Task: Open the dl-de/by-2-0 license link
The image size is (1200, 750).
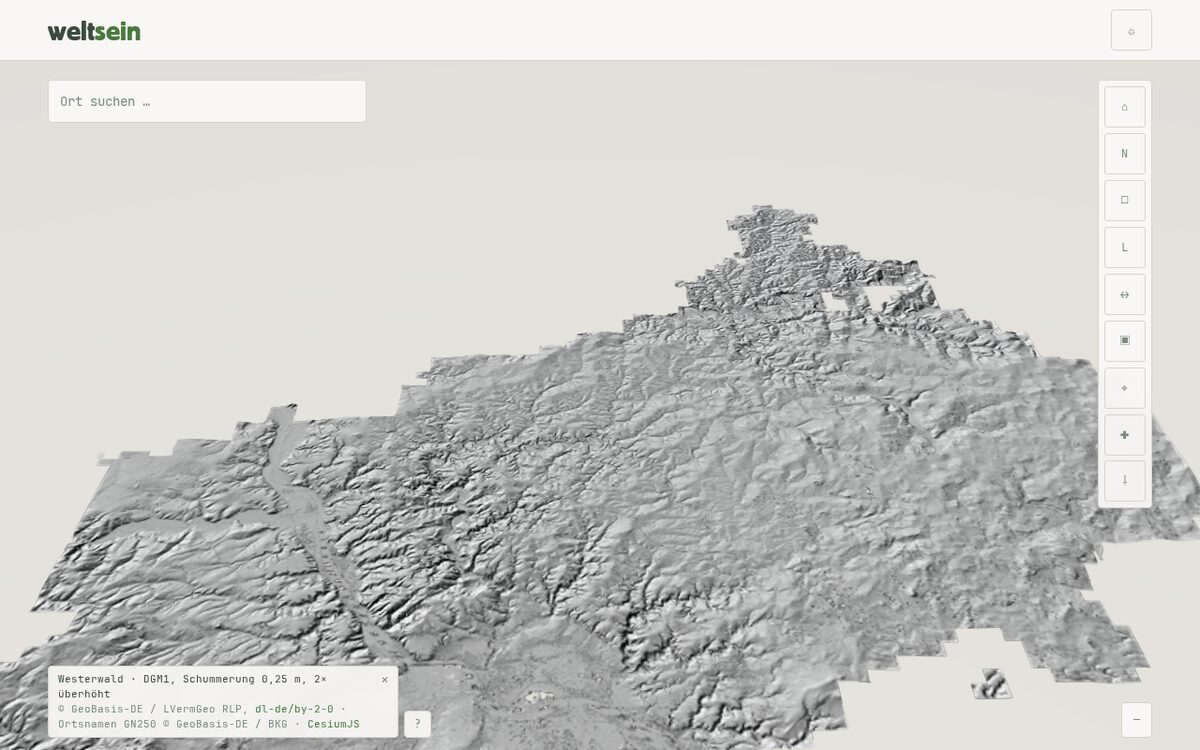Action: 294,709
